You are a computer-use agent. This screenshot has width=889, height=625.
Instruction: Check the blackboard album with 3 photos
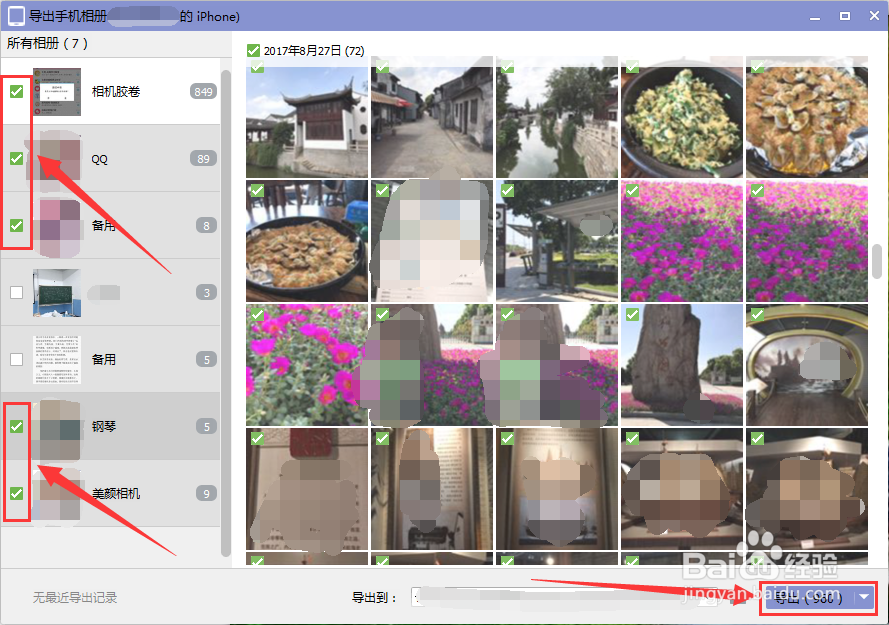coord(16,292)
